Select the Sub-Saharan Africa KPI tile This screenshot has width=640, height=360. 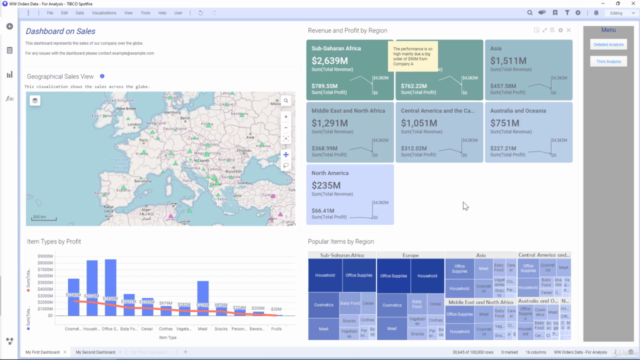click(350, 70)
